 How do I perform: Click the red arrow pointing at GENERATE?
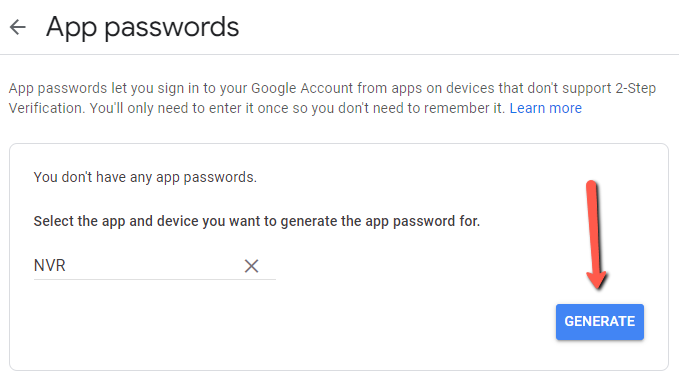(596, 234)
